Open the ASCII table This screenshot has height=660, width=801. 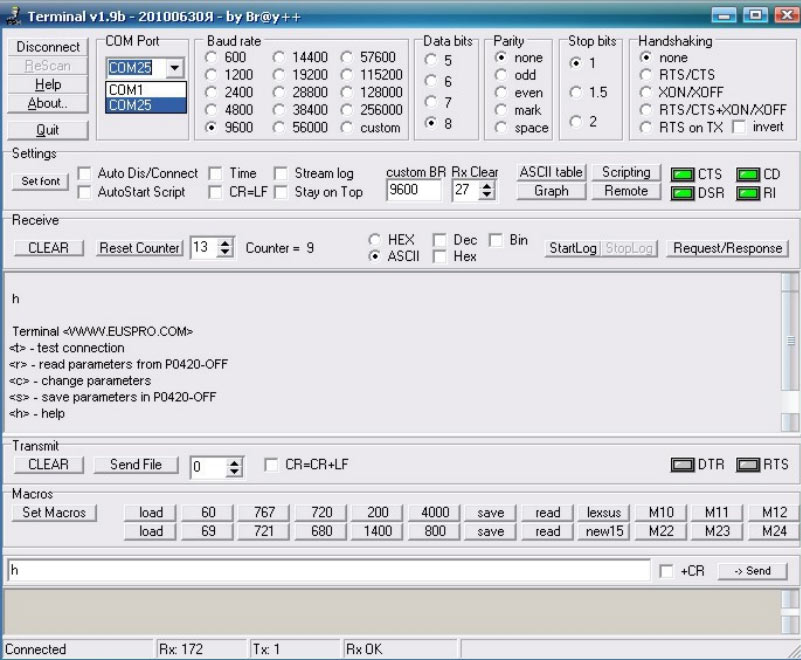(551, 173)
